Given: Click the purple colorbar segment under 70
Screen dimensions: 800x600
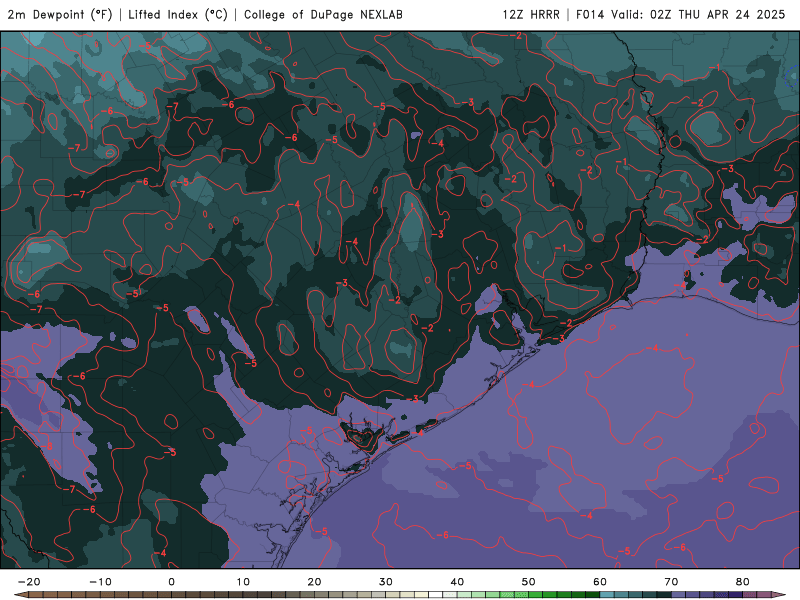Looking at the screenshot, I should coord(679,594).
